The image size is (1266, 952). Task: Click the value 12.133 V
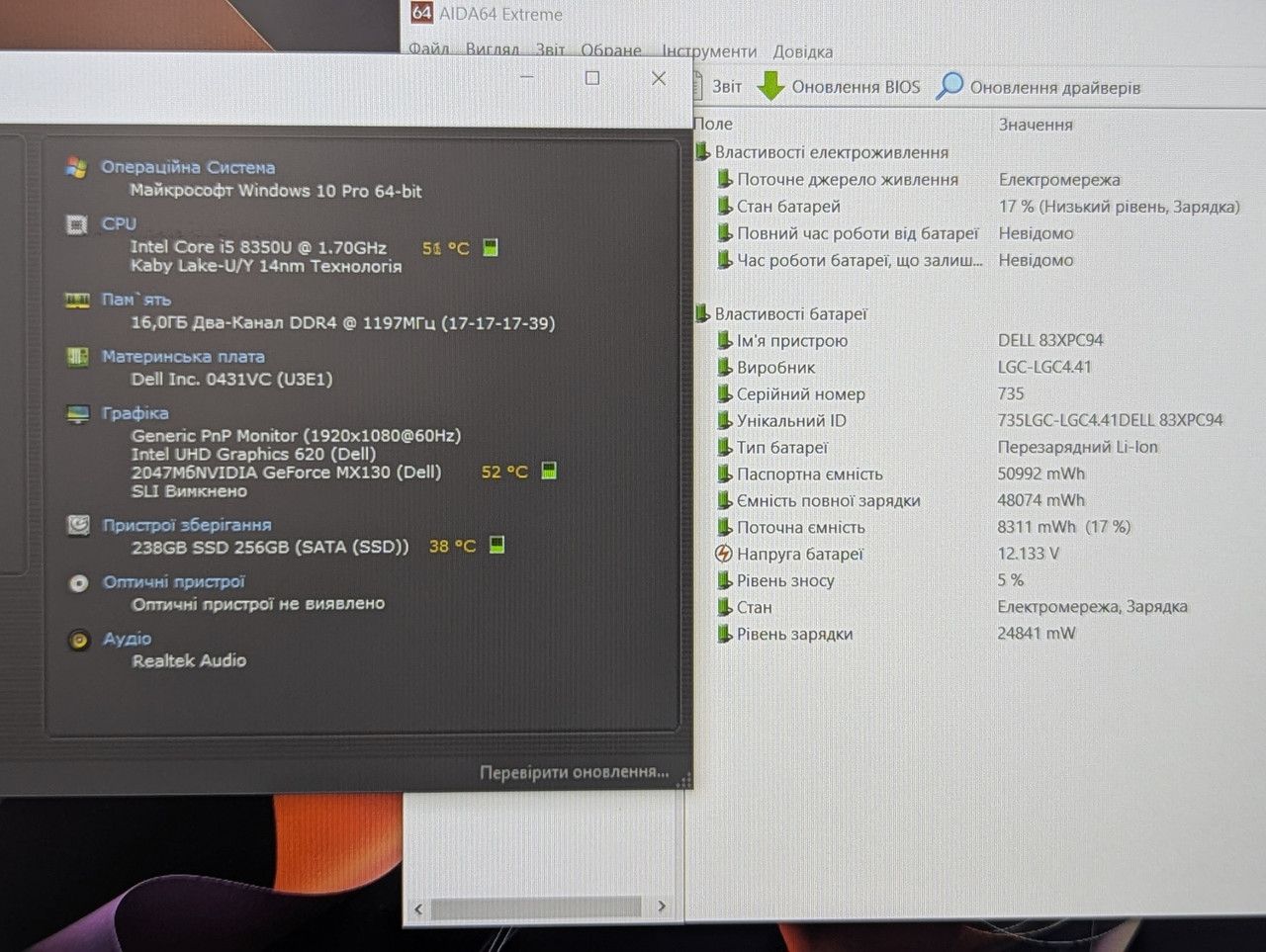coord(1029,554)
